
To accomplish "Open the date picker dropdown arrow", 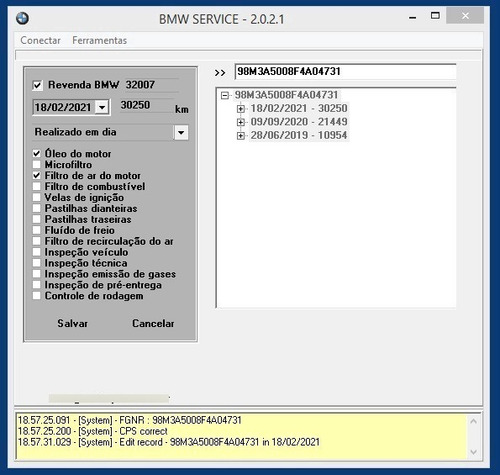I will [102, 107].
